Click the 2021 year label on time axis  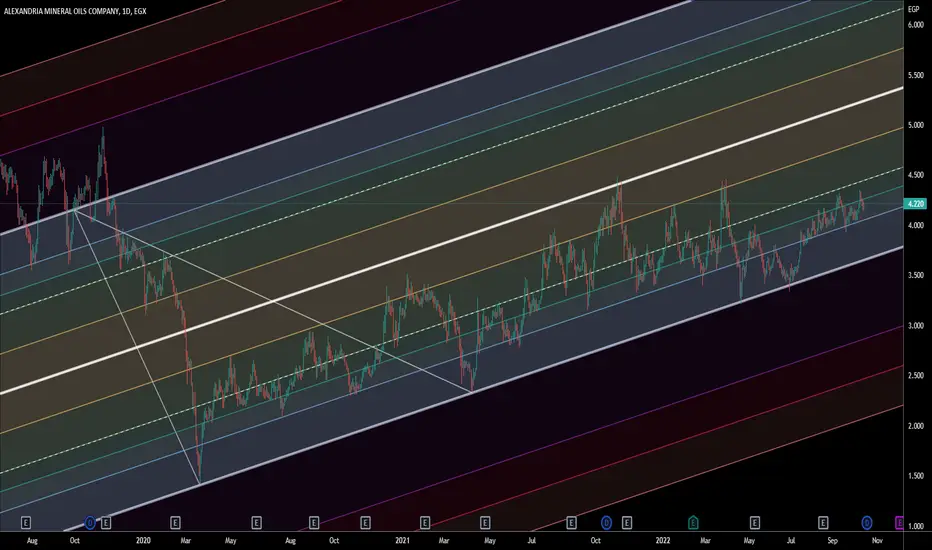[402, 540]
